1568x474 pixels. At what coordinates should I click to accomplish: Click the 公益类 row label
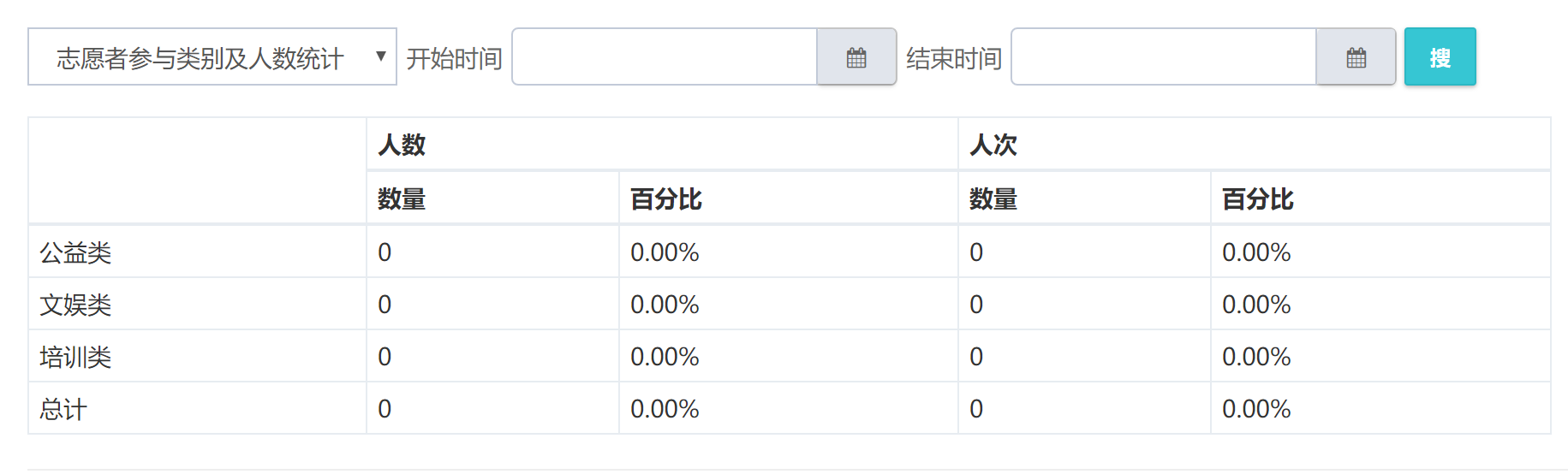click(75, 252)
